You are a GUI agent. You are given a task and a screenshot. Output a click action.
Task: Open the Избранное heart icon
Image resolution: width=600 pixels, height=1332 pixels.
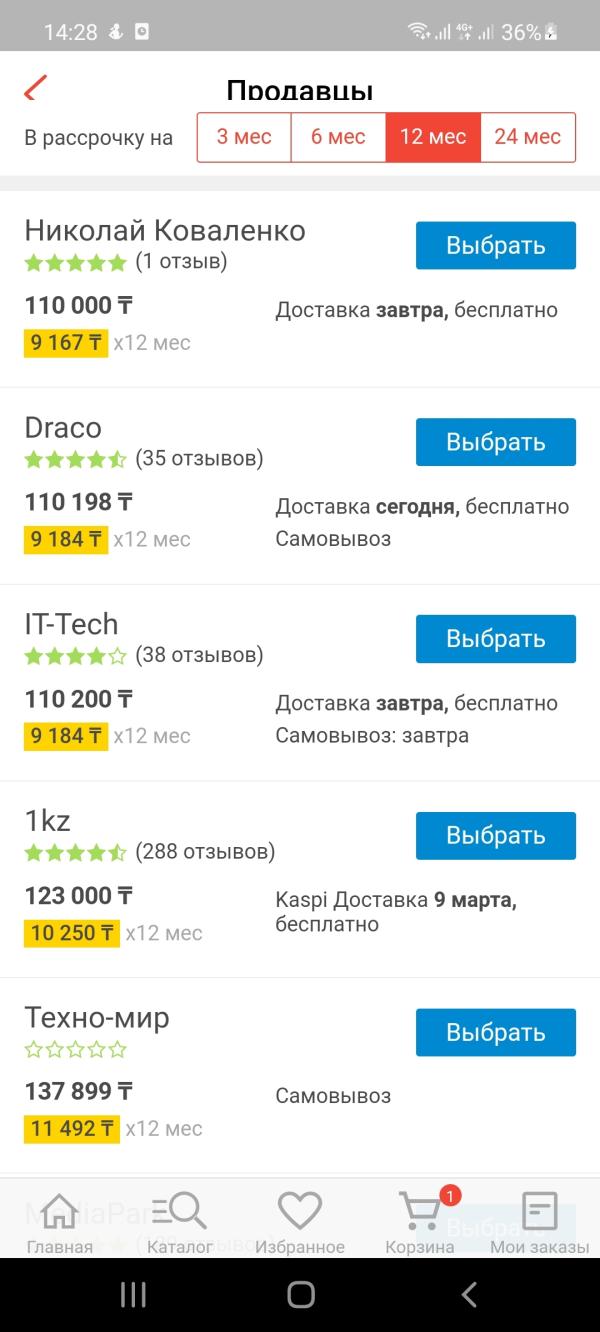pyautogui.click(x=299, y=1211)
